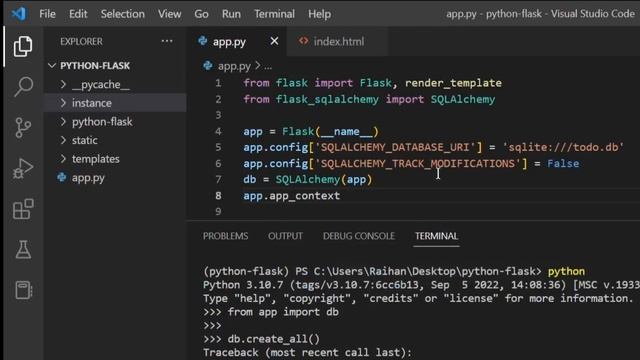
Task: Click the breadcrumb ellipsis after app.py
Action: [268, 66]
